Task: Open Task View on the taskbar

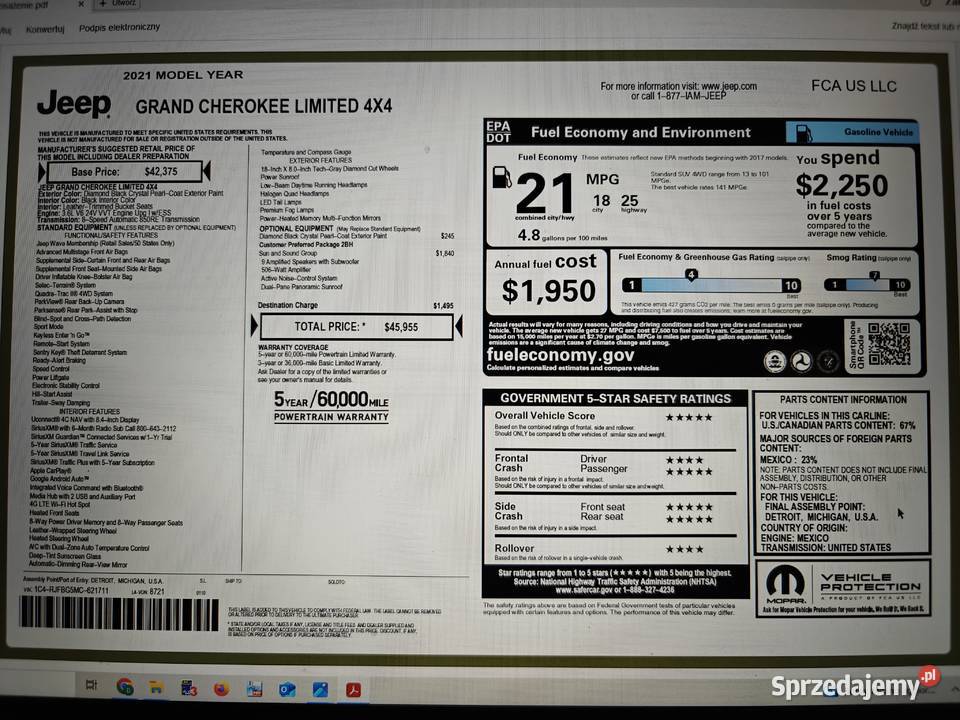Action: coord(91,685)
